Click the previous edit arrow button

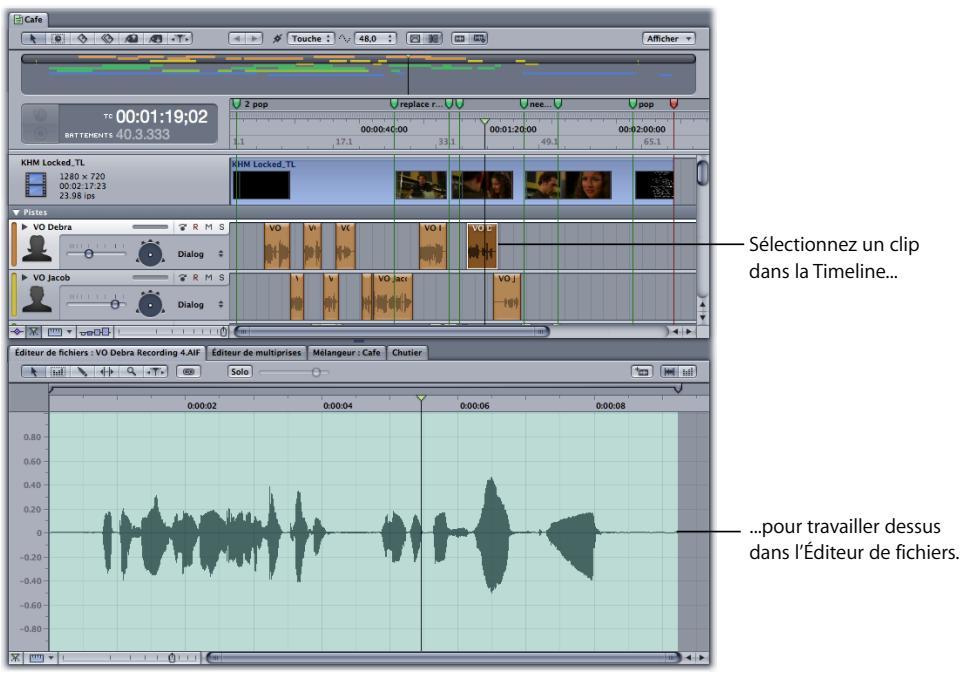coord(237,38)
